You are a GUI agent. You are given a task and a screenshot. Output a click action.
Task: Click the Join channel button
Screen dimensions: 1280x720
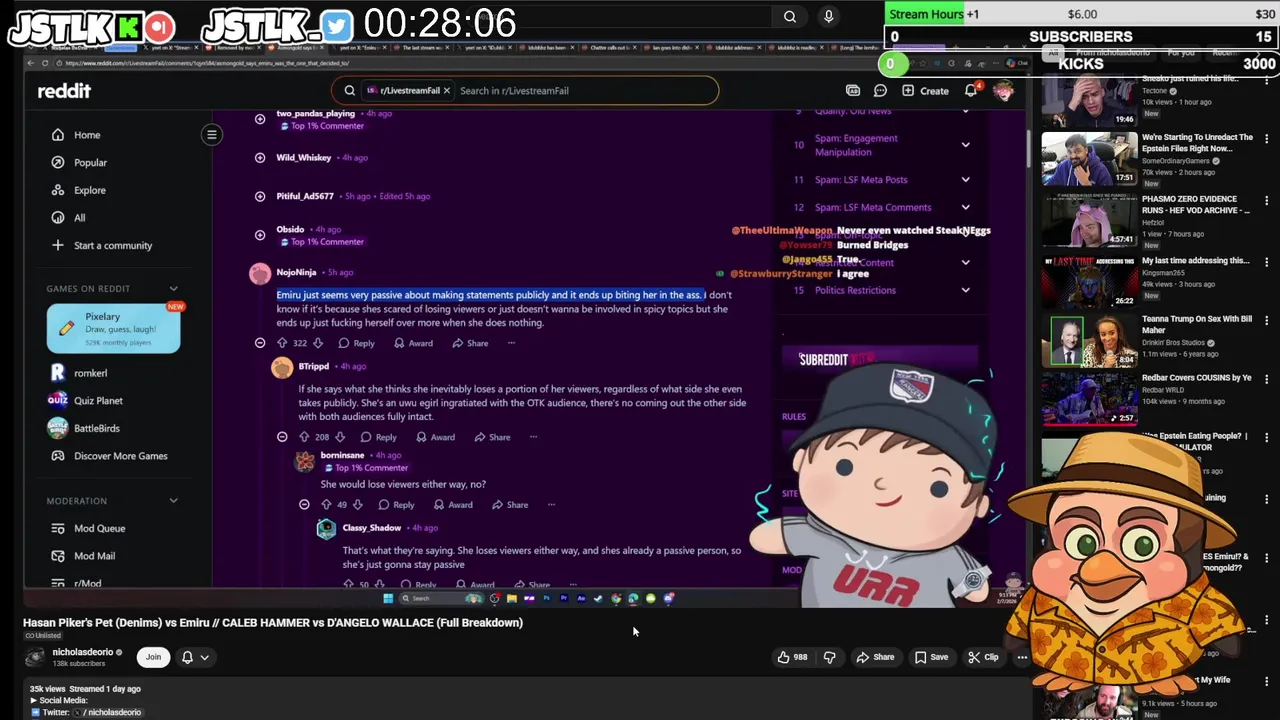[153, 657]
